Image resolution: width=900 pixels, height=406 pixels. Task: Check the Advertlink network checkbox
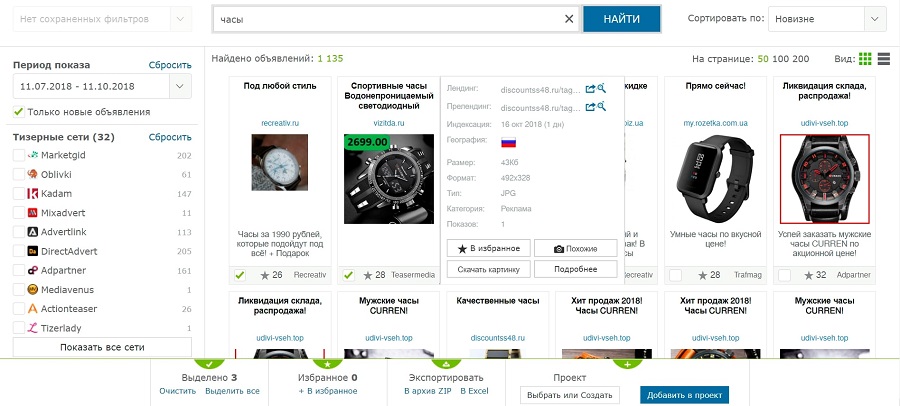click(19, 232)
